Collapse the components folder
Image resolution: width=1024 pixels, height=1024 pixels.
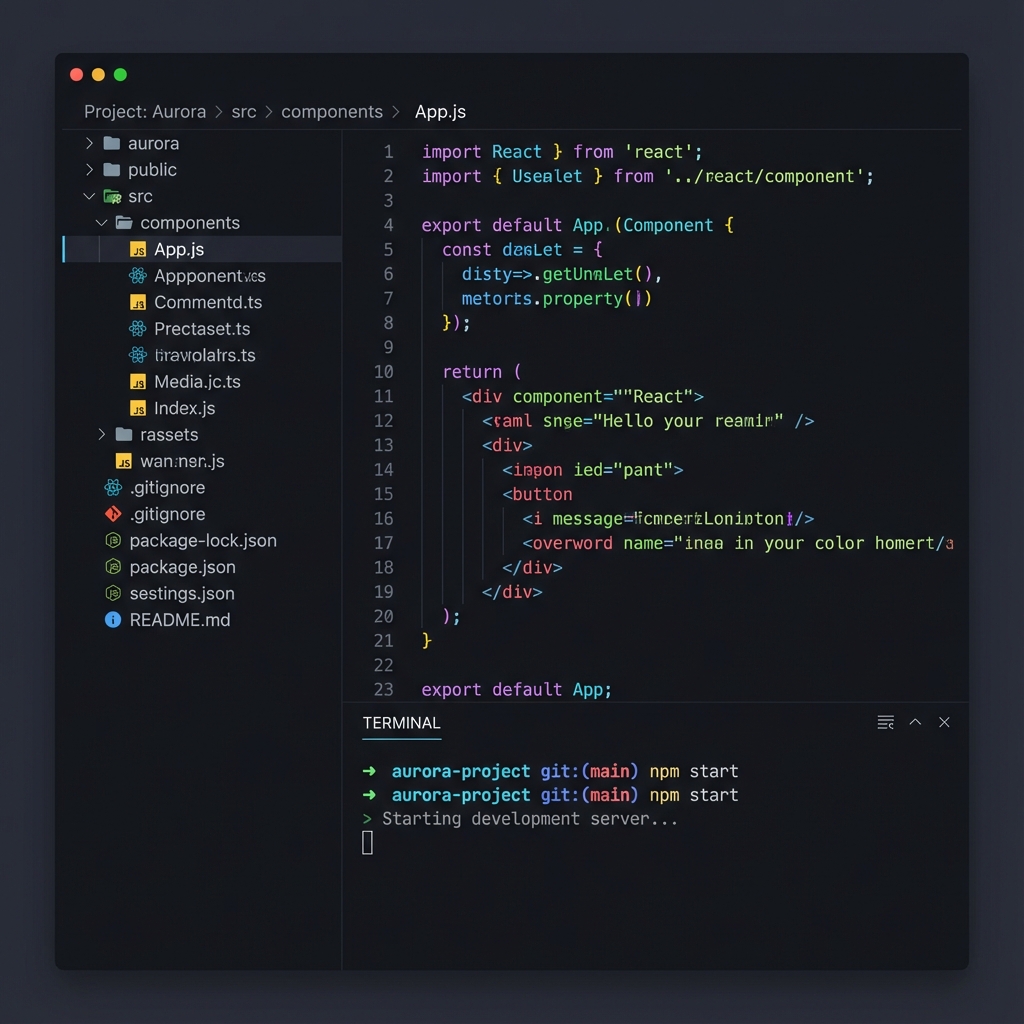click(102, 223)
